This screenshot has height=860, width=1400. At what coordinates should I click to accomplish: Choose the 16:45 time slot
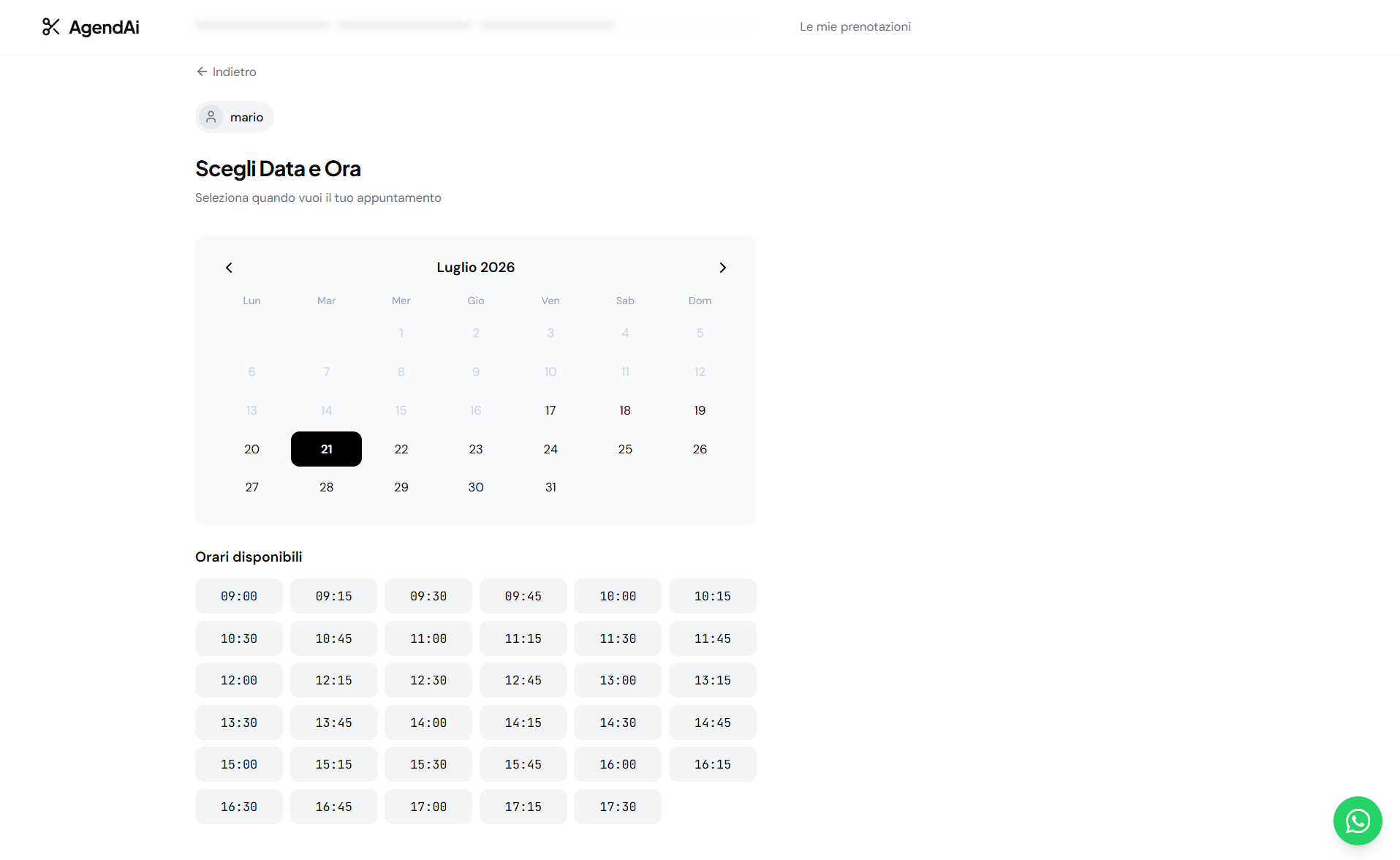point(334,807)
